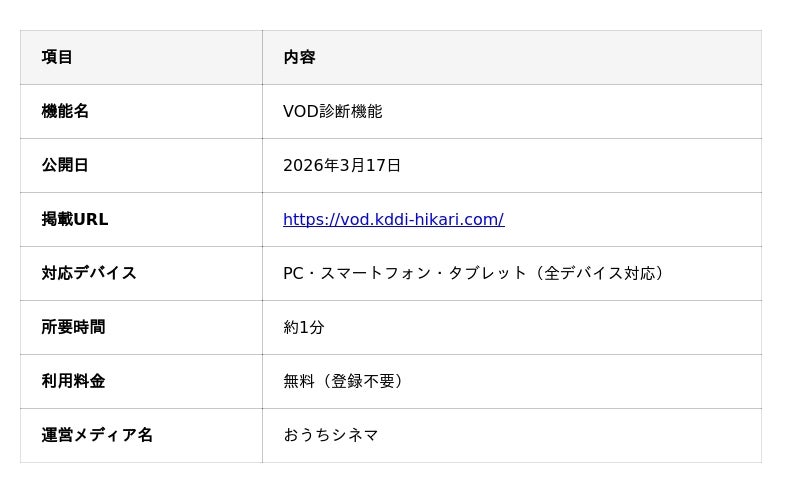Viewport: 800px width, 493px height.
Task: Select the 利用料金 row label
Action: [x=73, y=381]
